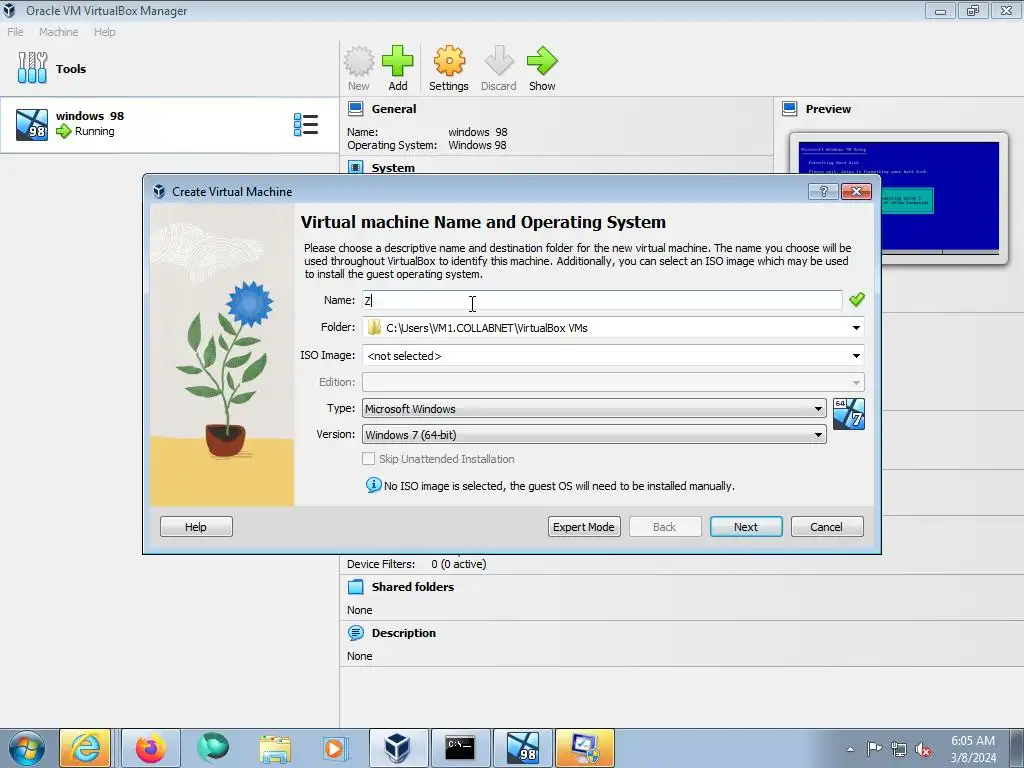The image size is (1024, 768).
Task: Open the Machine menu
Action: pyautogui.click(x=58, y=32)
